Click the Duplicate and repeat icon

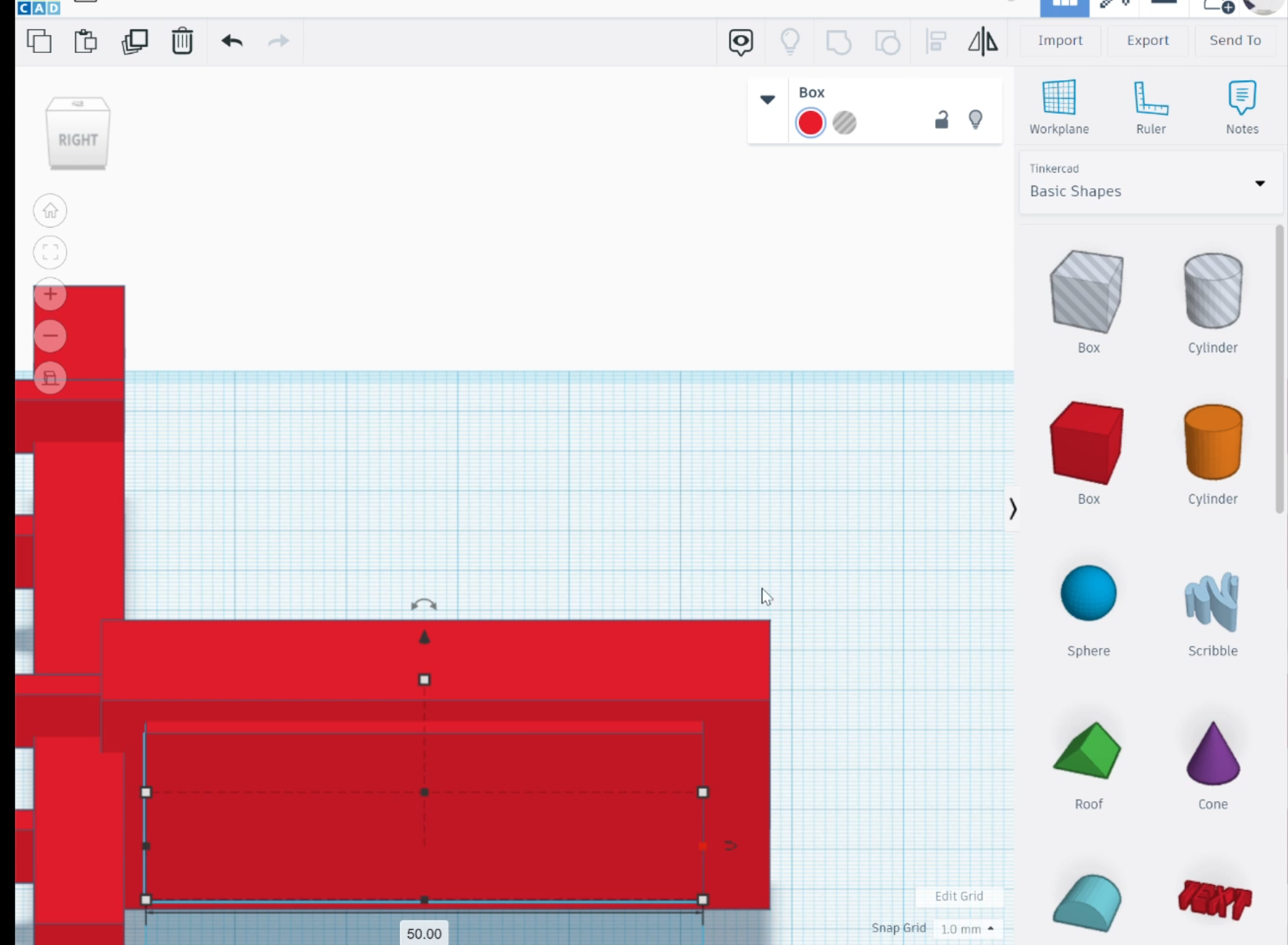[x=135, y=41]
